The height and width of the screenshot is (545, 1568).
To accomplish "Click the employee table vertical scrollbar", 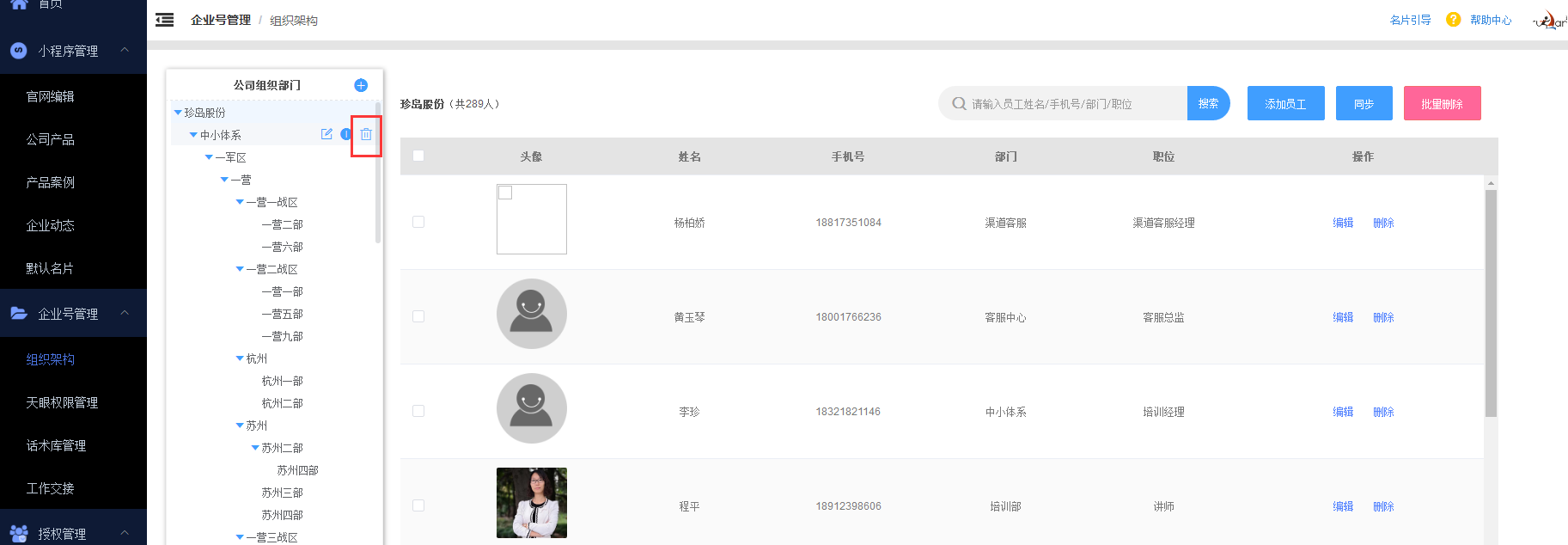I will point(1491,301).
